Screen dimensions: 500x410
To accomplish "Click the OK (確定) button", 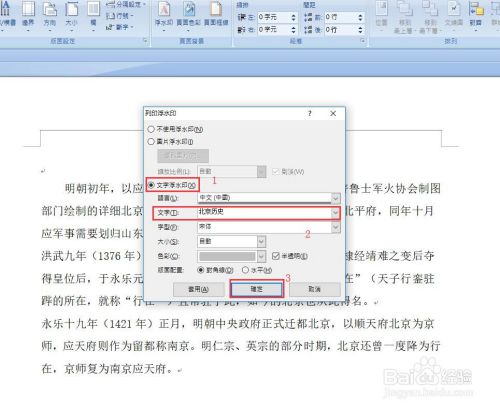I will 257,289.
